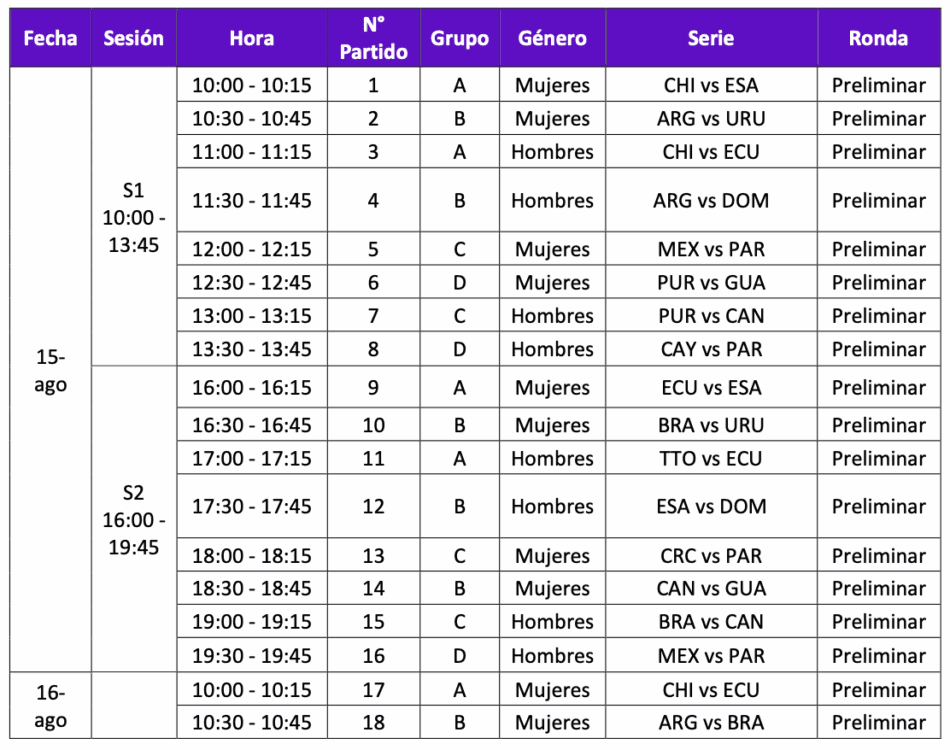
Task: Select the CRC vs PAR series cell
Action: tap(710, 556)
